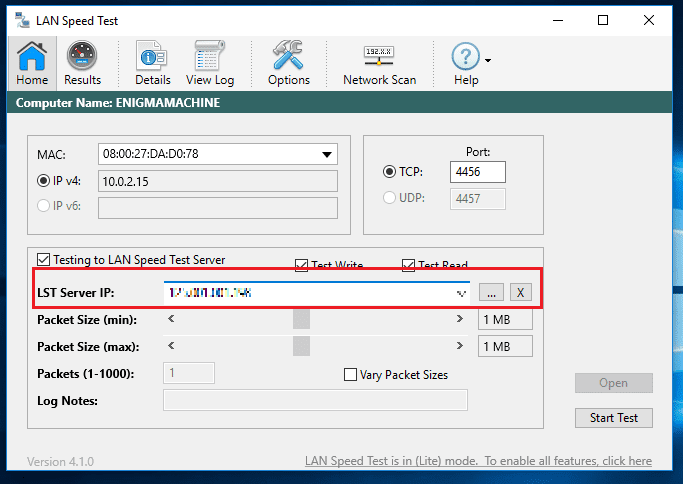This screenshot has height=484, width=683.
Task: Clear server IP with X button
Action: [521, 292]
